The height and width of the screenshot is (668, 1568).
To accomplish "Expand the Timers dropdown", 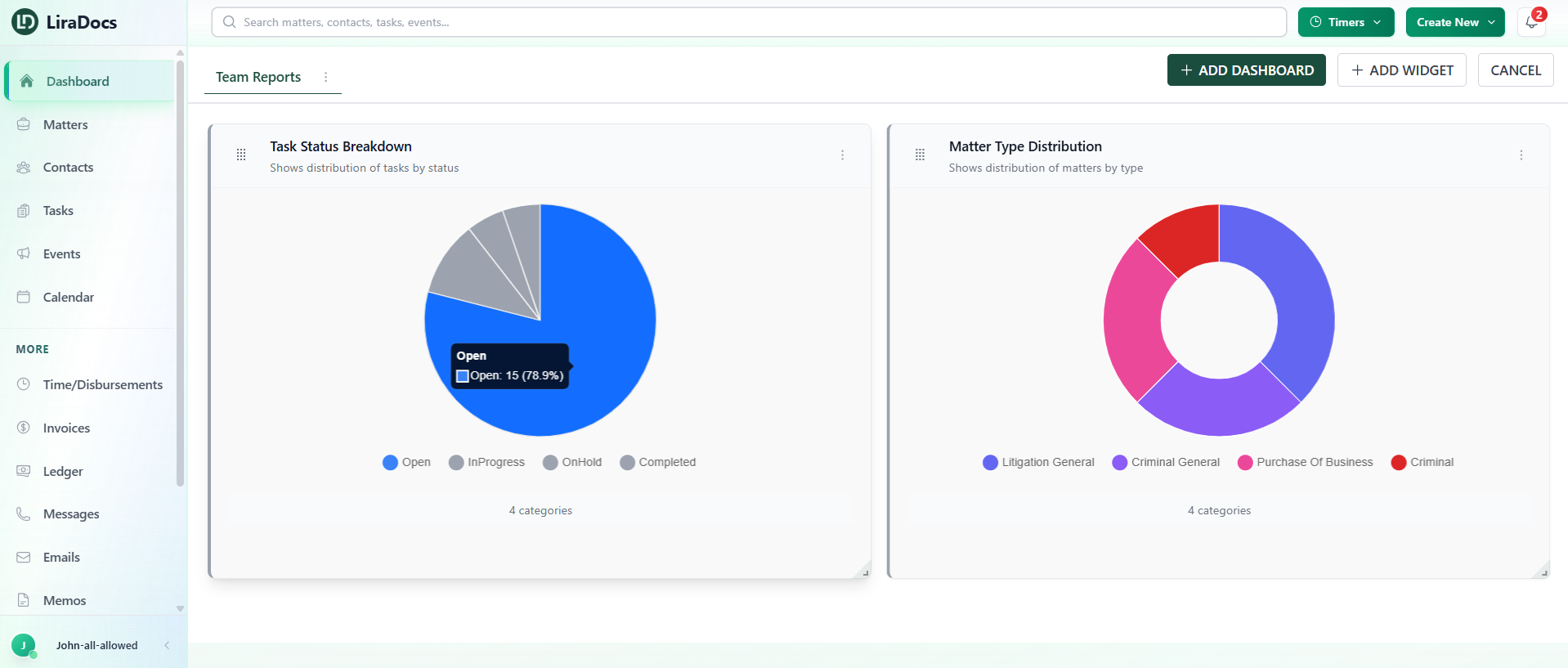I will (x=1346, y=22).
